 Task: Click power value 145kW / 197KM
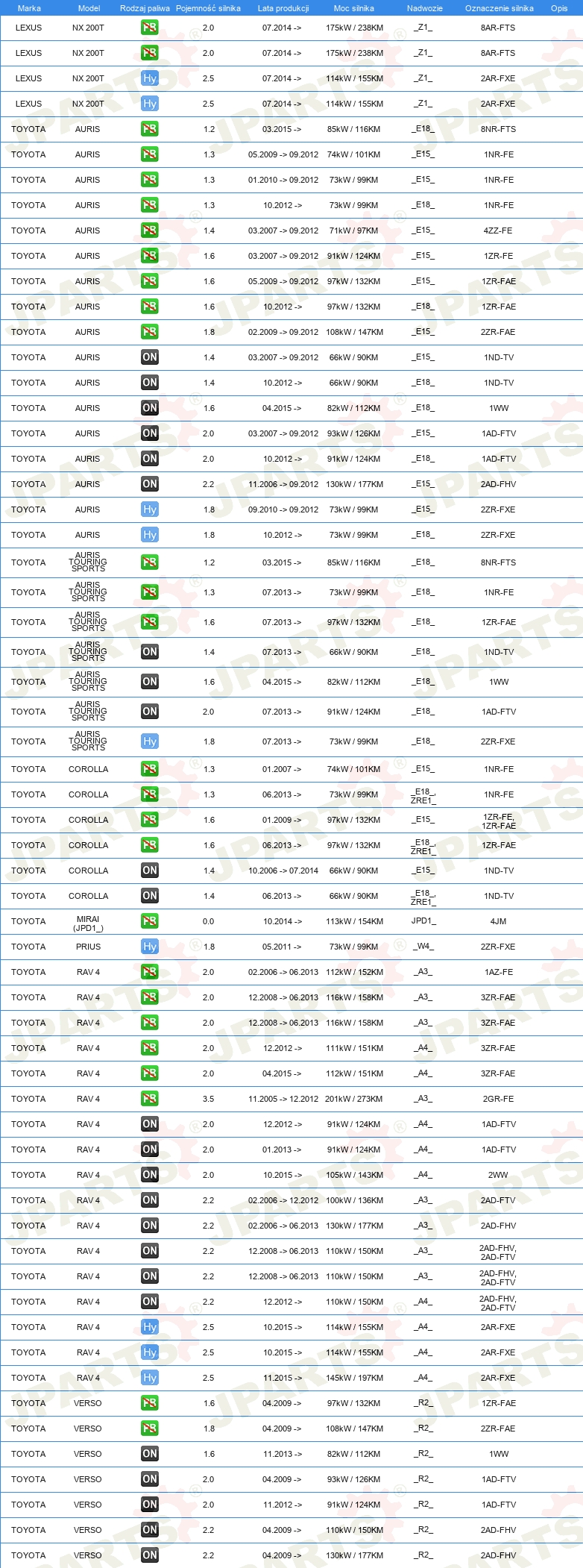coord(354,1378)
